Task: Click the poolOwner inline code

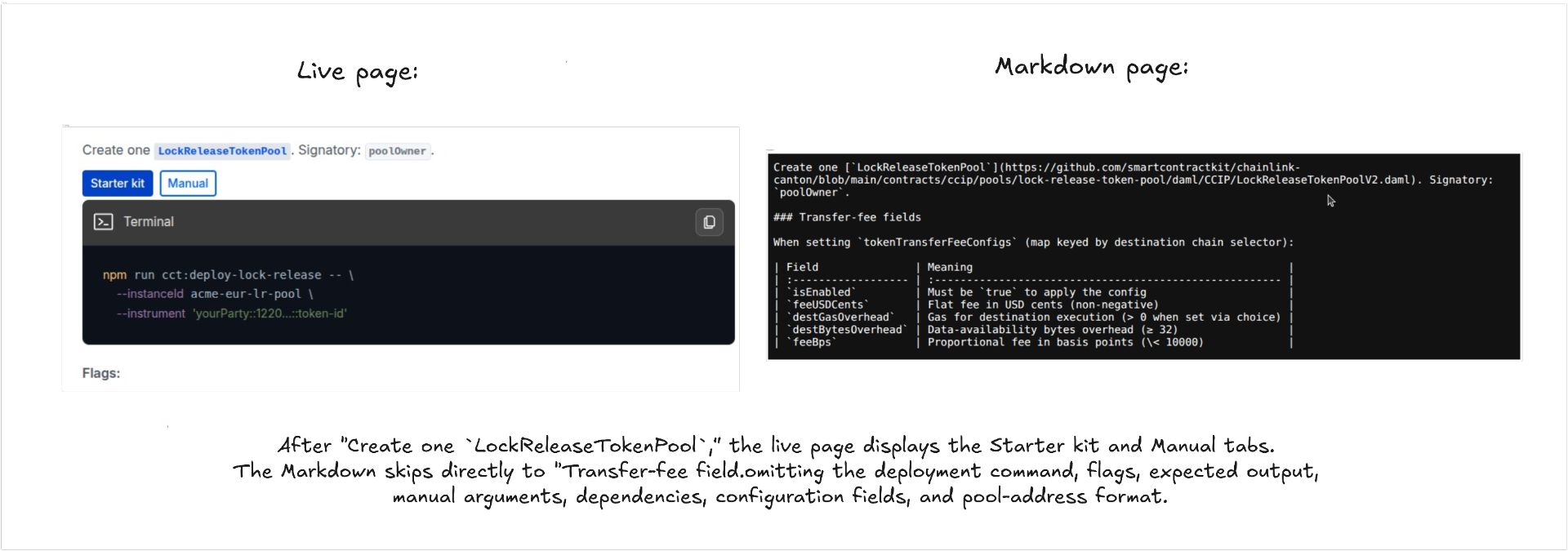Action: [x=397, y=151]
